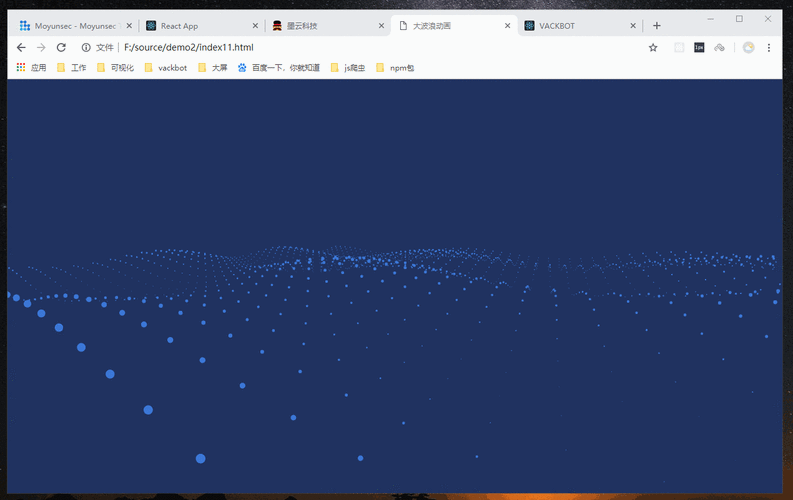The image size is (793, 500).
Task: Close the 墨云科技 tab
Action: click(x=381, y=26)
